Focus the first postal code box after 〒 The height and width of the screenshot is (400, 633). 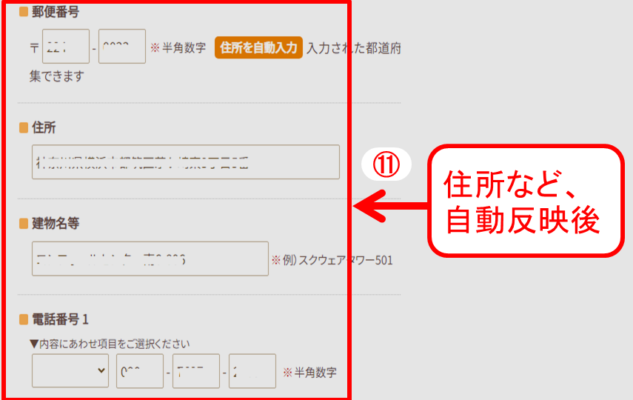(x=66, y=48)
